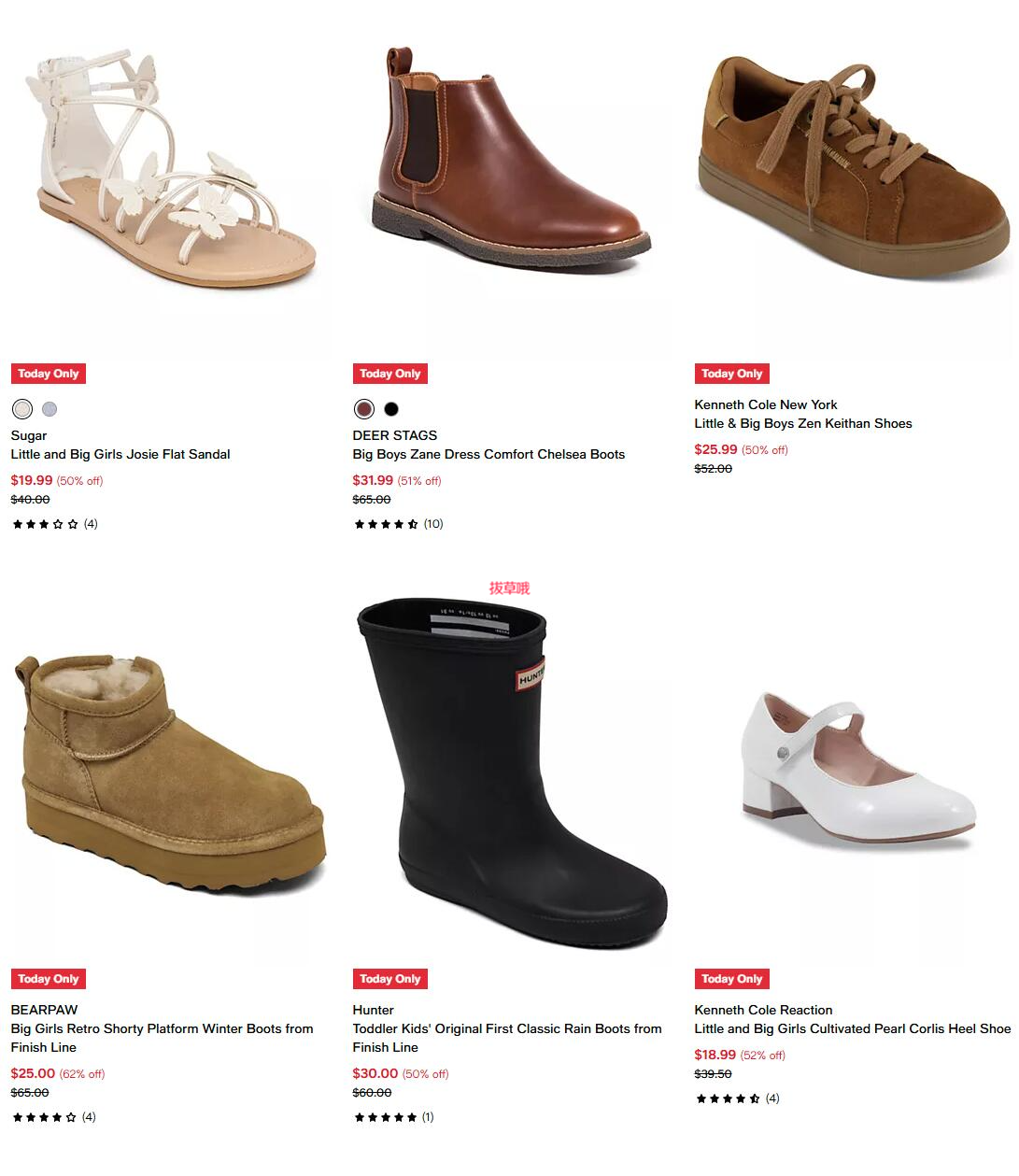Screen dimensions: 1019x1176
Task: Open Cultivated Pearl Corlis Heel Shoe link
Action: [x=852, y=1029]
